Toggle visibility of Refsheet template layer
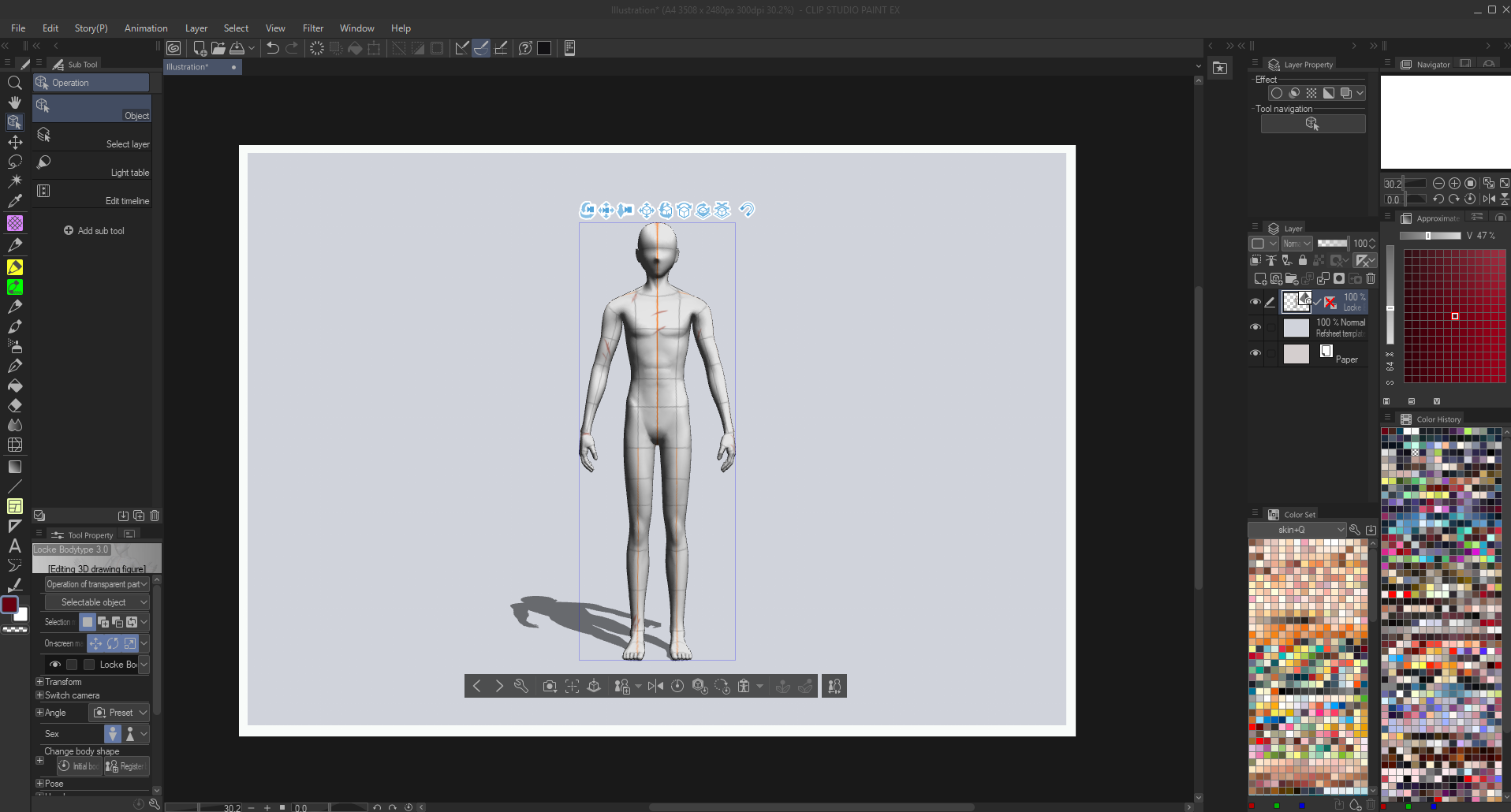 (x=1255, y=327)
